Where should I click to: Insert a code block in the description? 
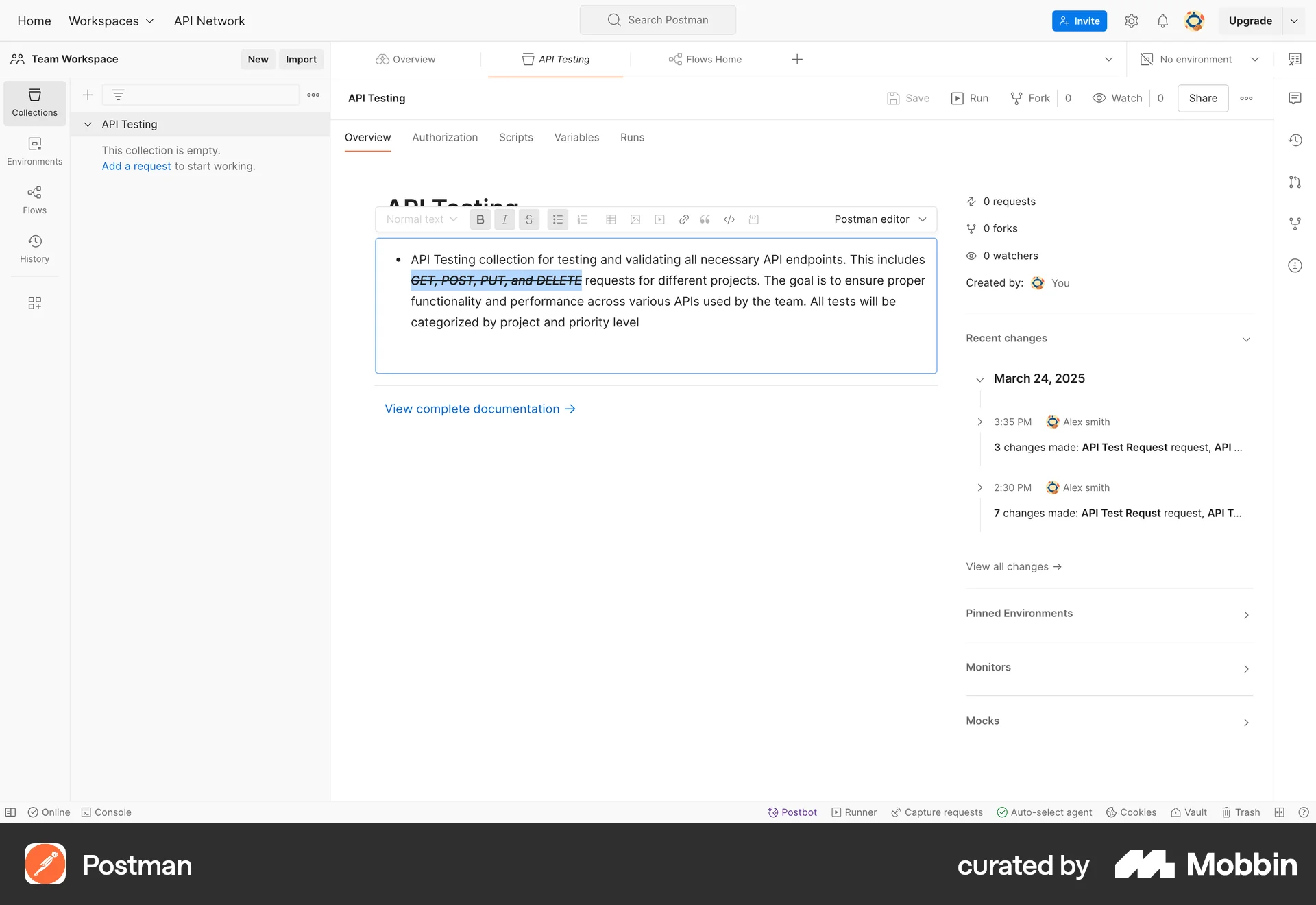tap(729, 219)
